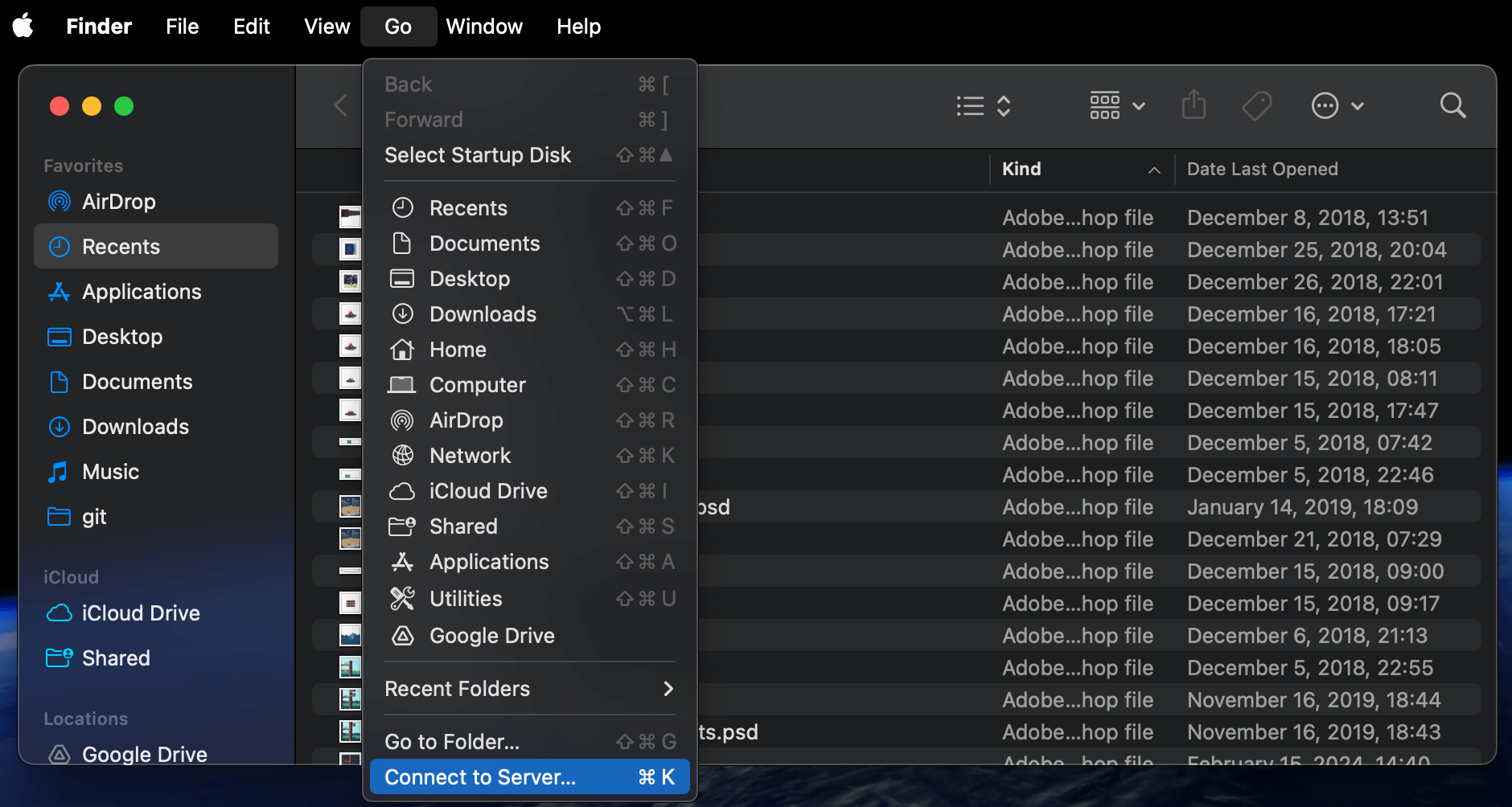Choose Desktop in the Go menu
The height and width of the screenshot is (807, 1512).
pos(530,278)
